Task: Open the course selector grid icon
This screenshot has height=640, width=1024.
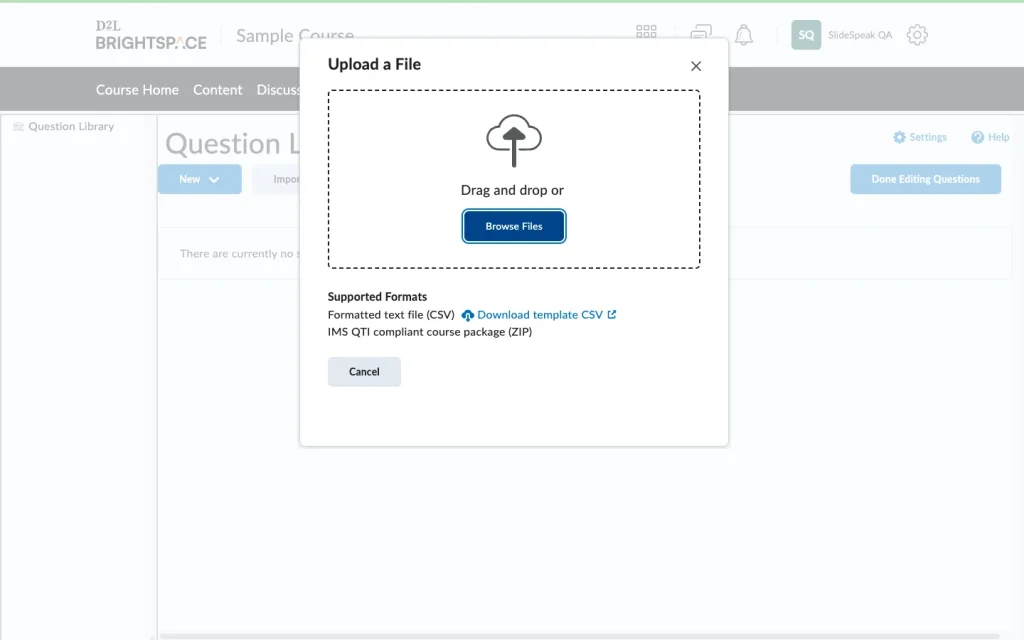Action: click(x=646, y=32)
